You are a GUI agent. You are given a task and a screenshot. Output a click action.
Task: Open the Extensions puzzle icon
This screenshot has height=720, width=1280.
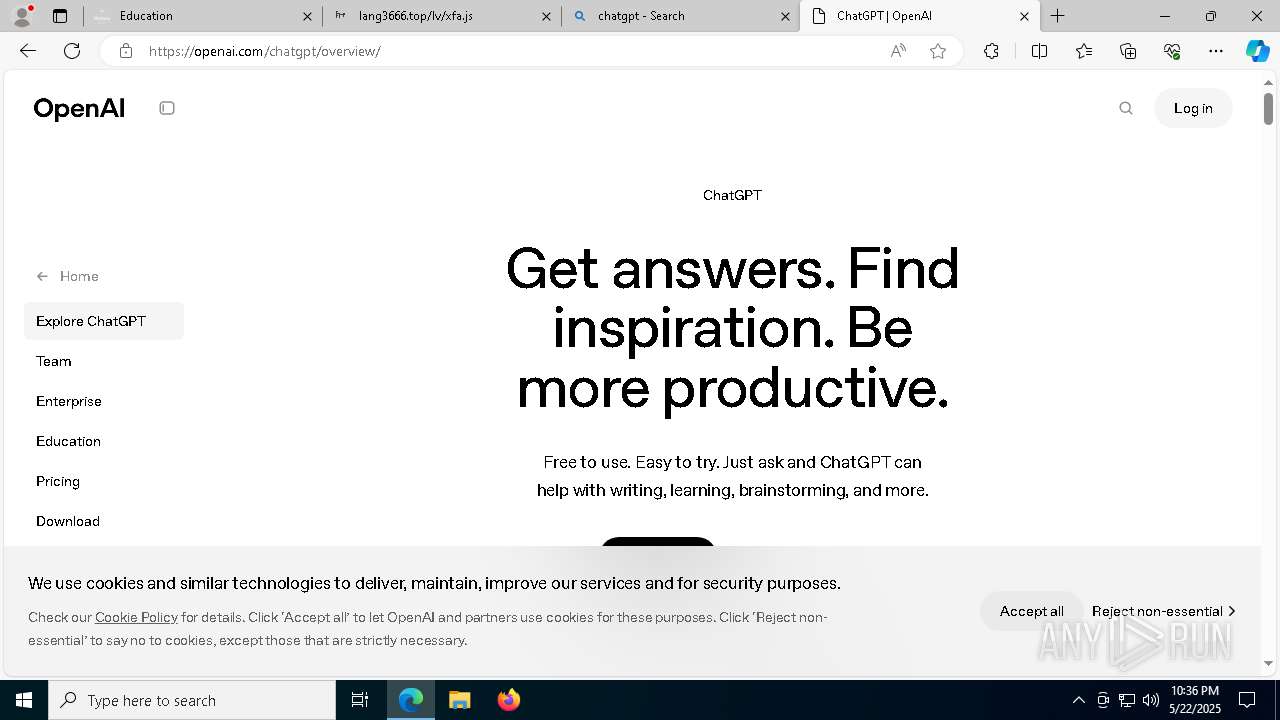pyautogui.click(x=991, y=51)
